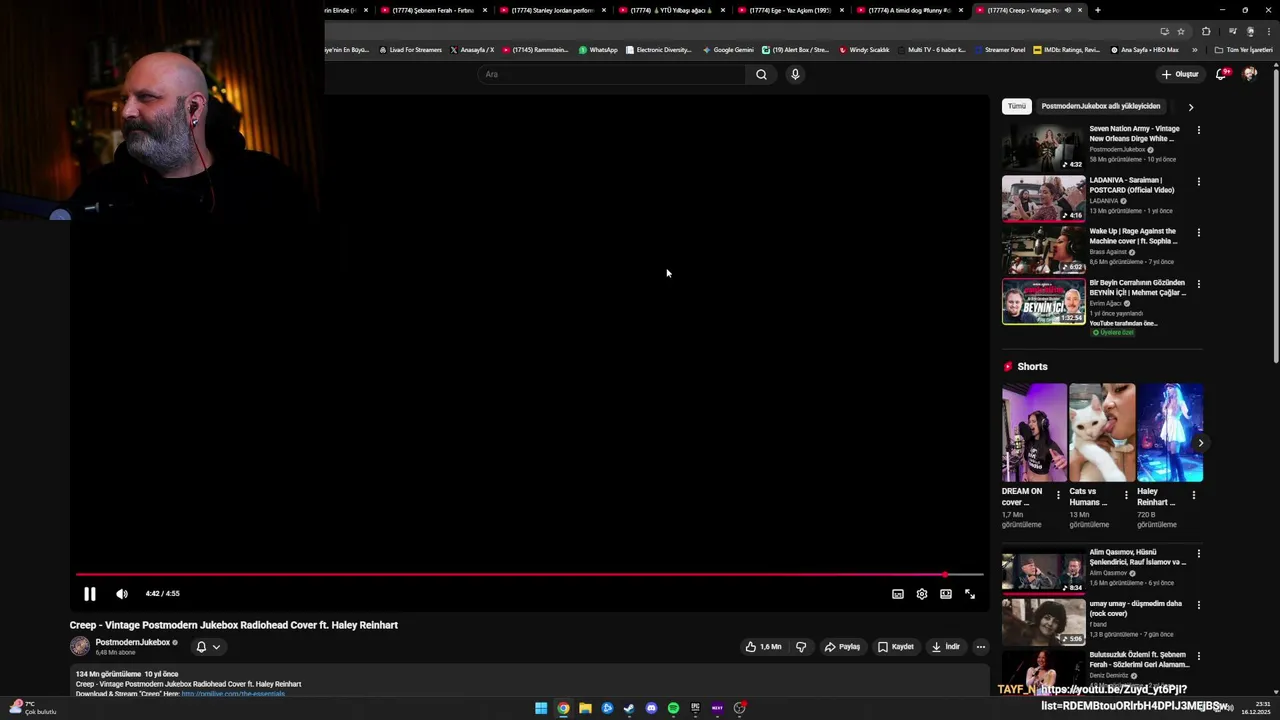The height and width of the screenshot is (720, 1280).
Task: Open Bir Beyin Cerrahının Gözünden title
Action: click(x=1138, y=288)
